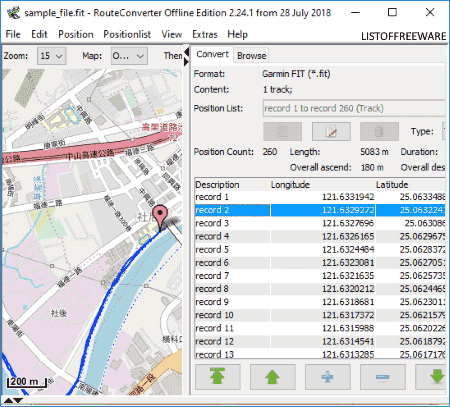This screenshot has height=407, width=450.
Task: Click the Length value 5083 m
Action: (374, 152)
